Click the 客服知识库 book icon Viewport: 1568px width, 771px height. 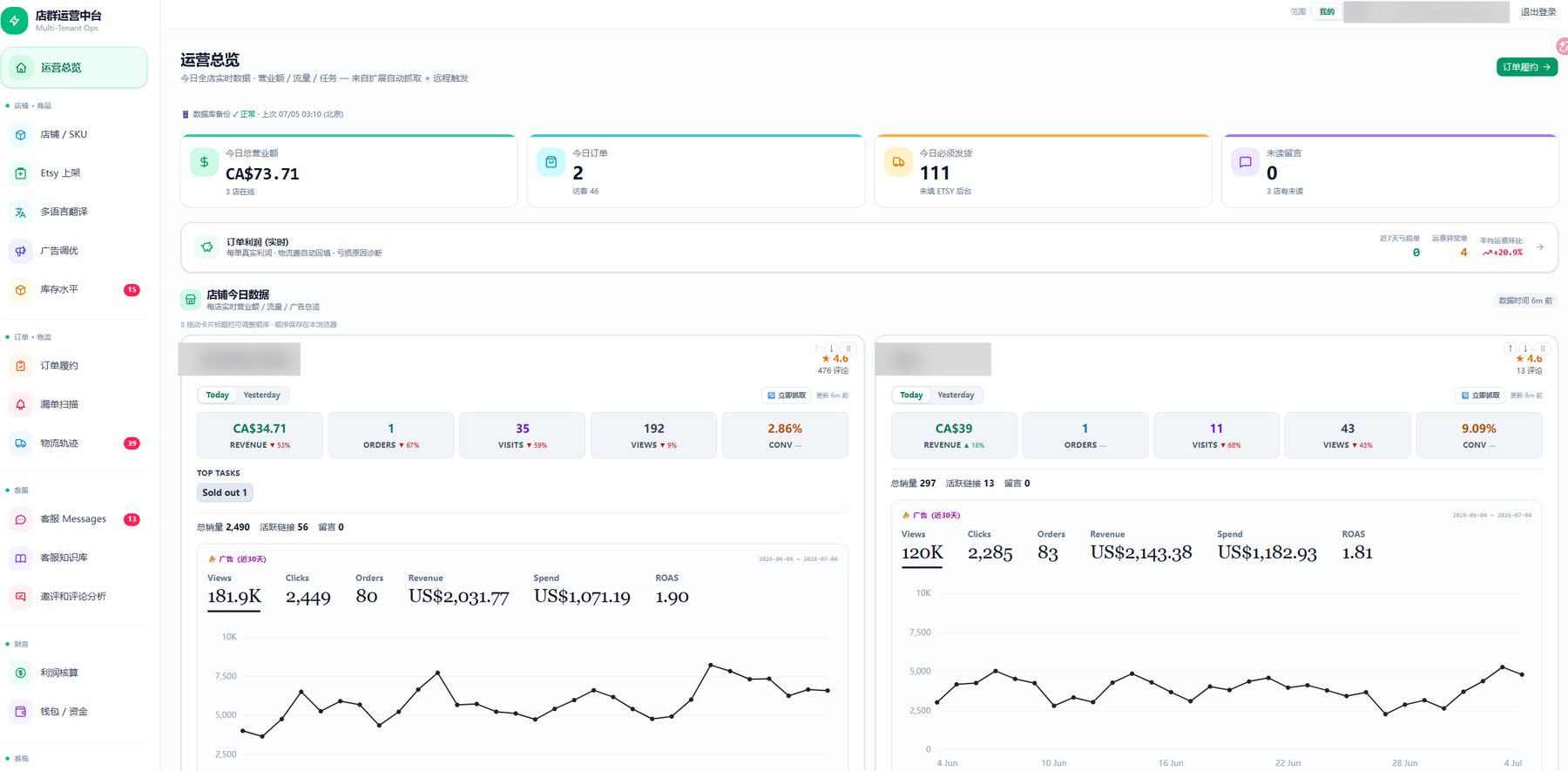point(21,558)
